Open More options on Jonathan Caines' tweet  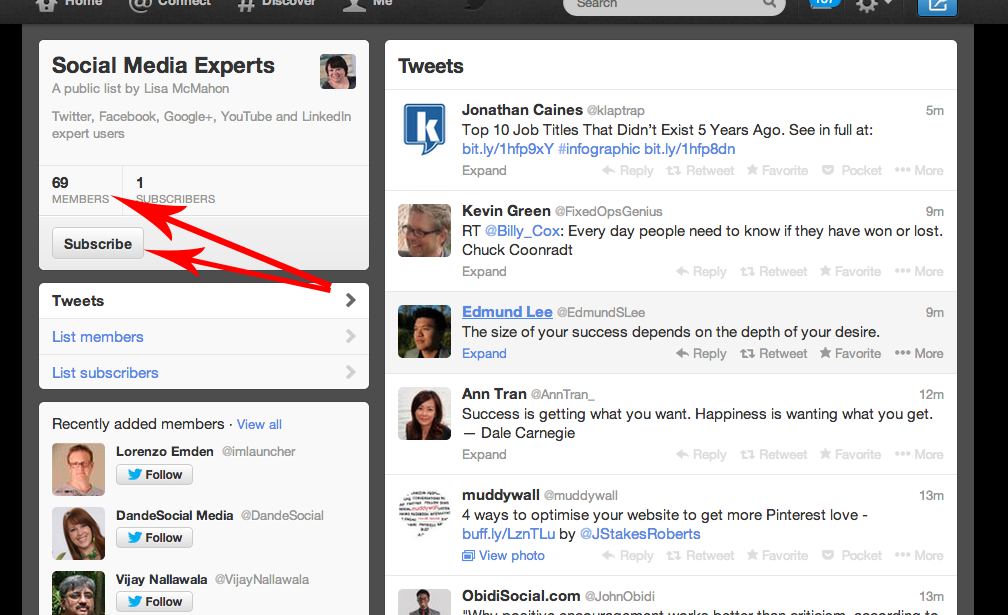(919, 170)
